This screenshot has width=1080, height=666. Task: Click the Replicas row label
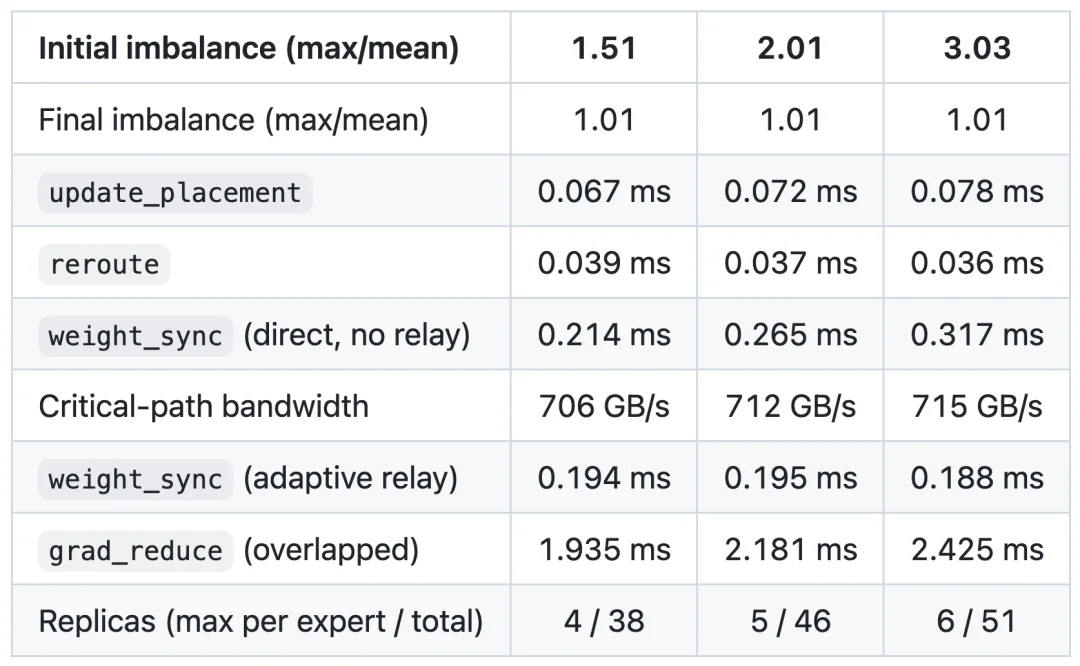point(261,621)
